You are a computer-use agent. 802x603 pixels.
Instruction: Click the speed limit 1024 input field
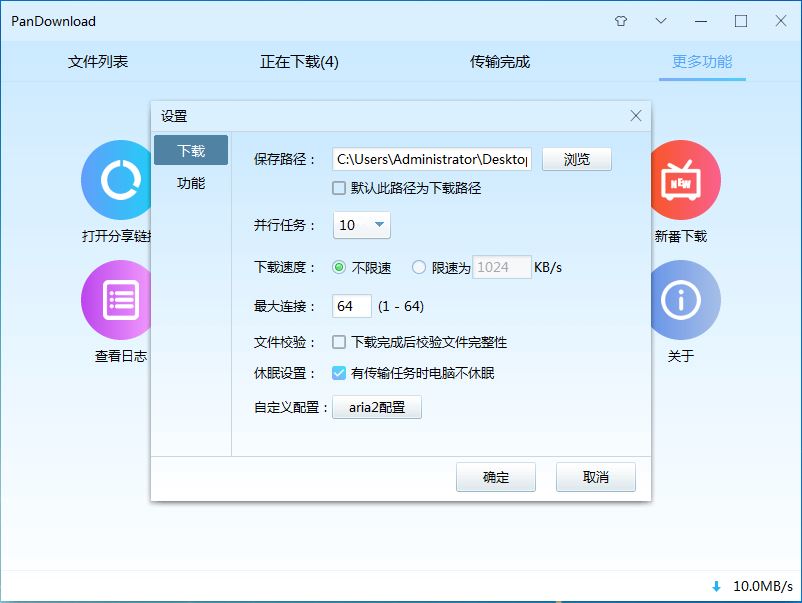[502, 267]
